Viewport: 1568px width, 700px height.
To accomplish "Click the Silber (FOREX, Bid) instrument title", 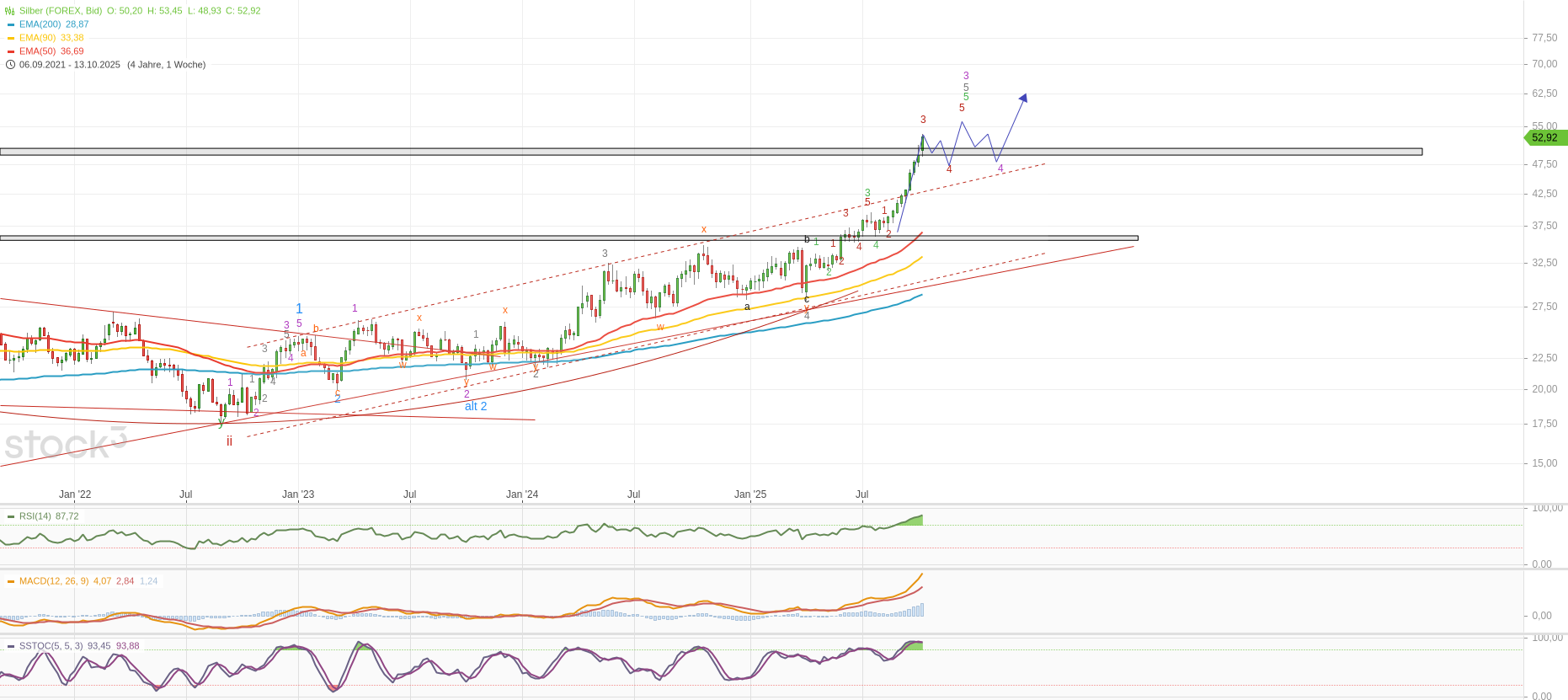I will point(61,11).
